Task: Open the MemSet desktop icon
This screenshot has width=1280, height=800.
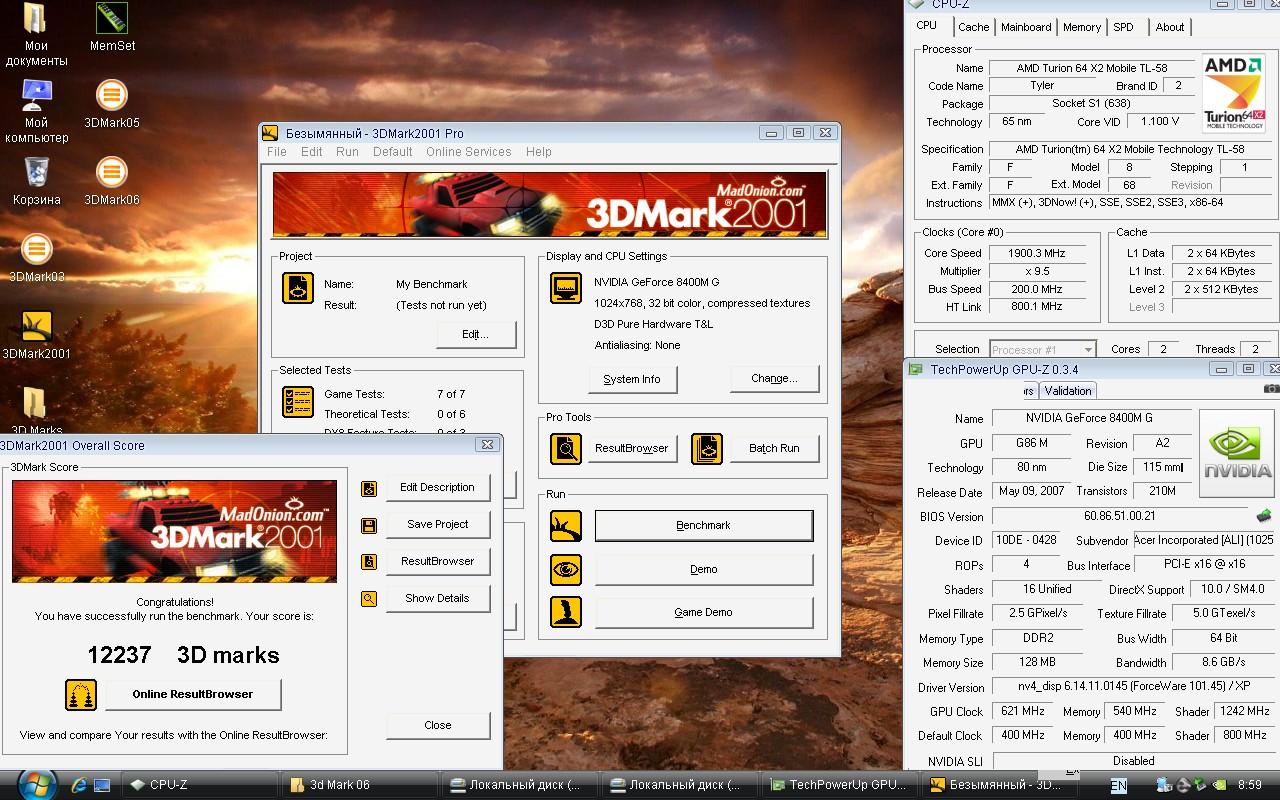Action: click(112, 26)
